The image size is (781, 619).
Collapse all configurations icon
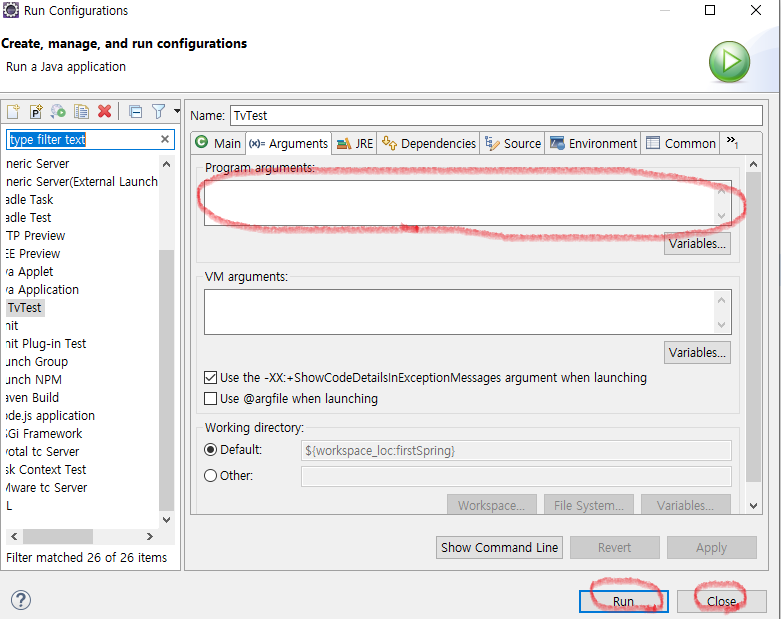tap(135, 111)
